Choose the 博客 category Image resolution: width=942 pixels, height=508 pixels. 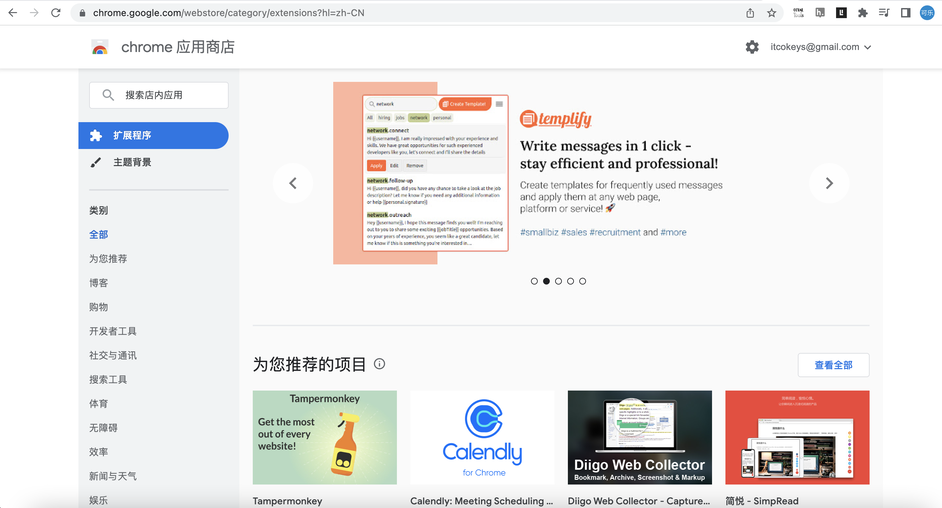click(x=99, y=283)
